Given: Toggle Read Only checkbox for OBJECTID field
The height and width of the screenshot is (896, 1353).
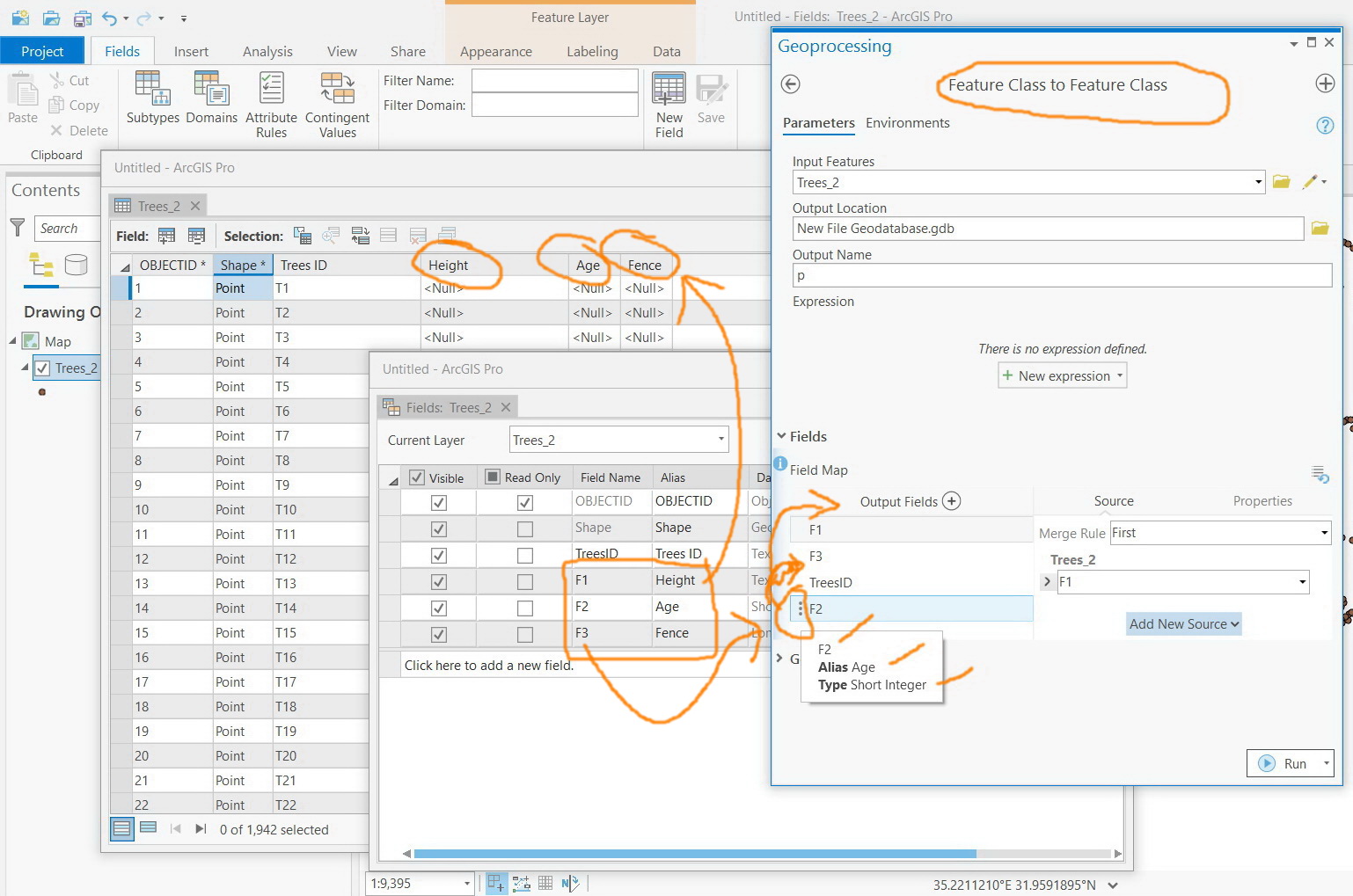Looking at the screenshot, I should point(524,502).
